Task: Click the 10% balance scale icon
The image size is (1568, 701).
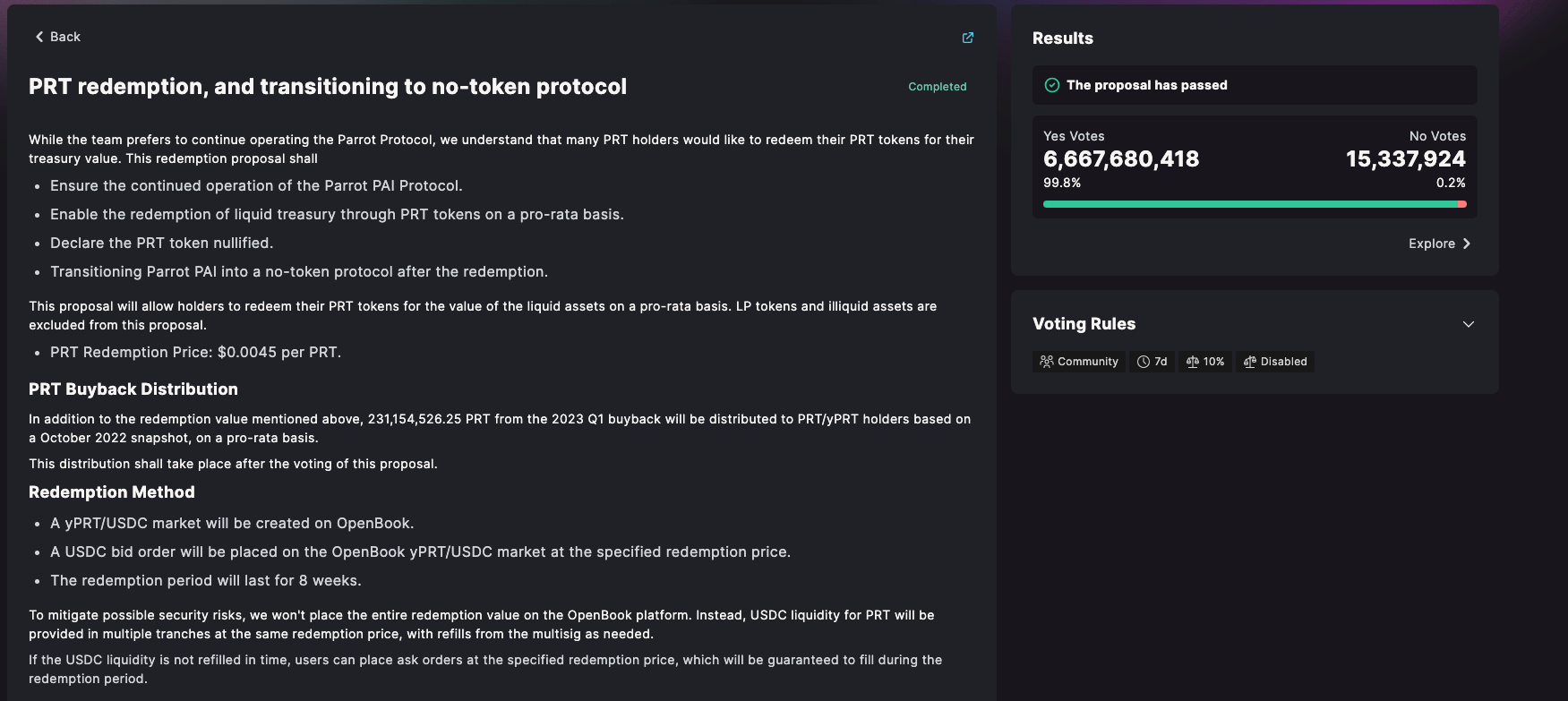Action: (x=1193, y=362)
